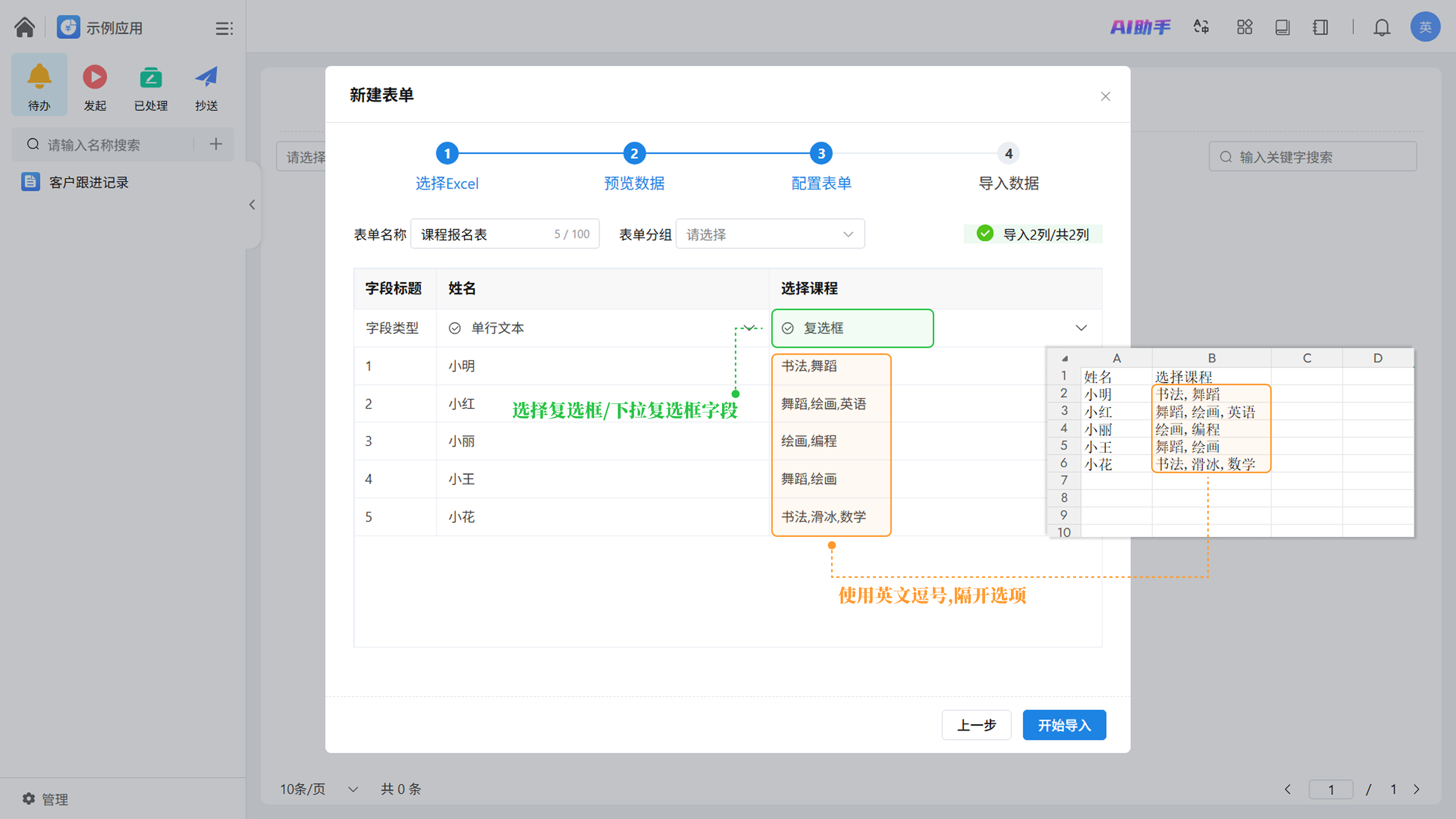Open 客户跟进记录 in the sidebar
The width and height of the screenshot is (1456, 819).
click(88, 182)
